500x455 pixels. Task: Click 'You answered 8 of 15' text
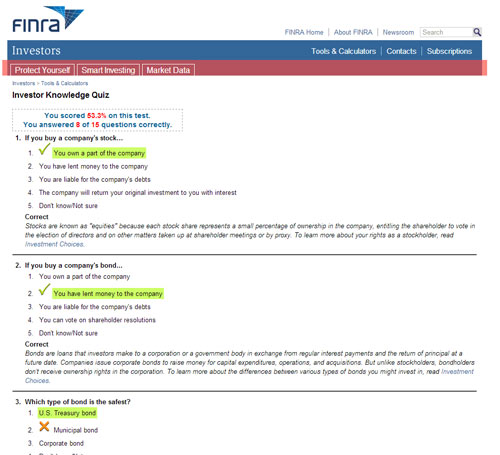tap(97, 125)
